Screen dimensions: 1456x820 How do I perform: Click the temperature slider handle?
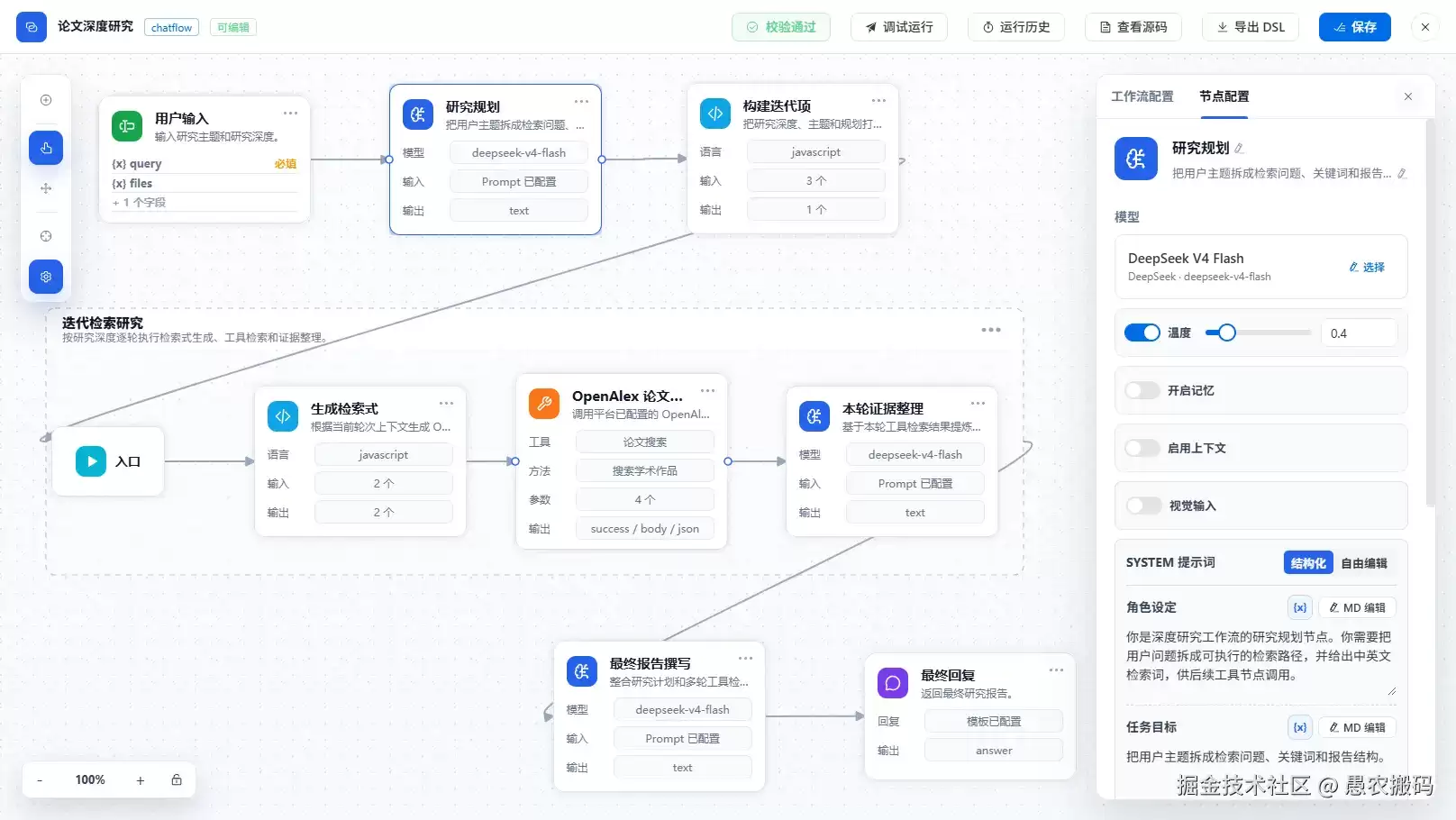[x=1226, y=333]
